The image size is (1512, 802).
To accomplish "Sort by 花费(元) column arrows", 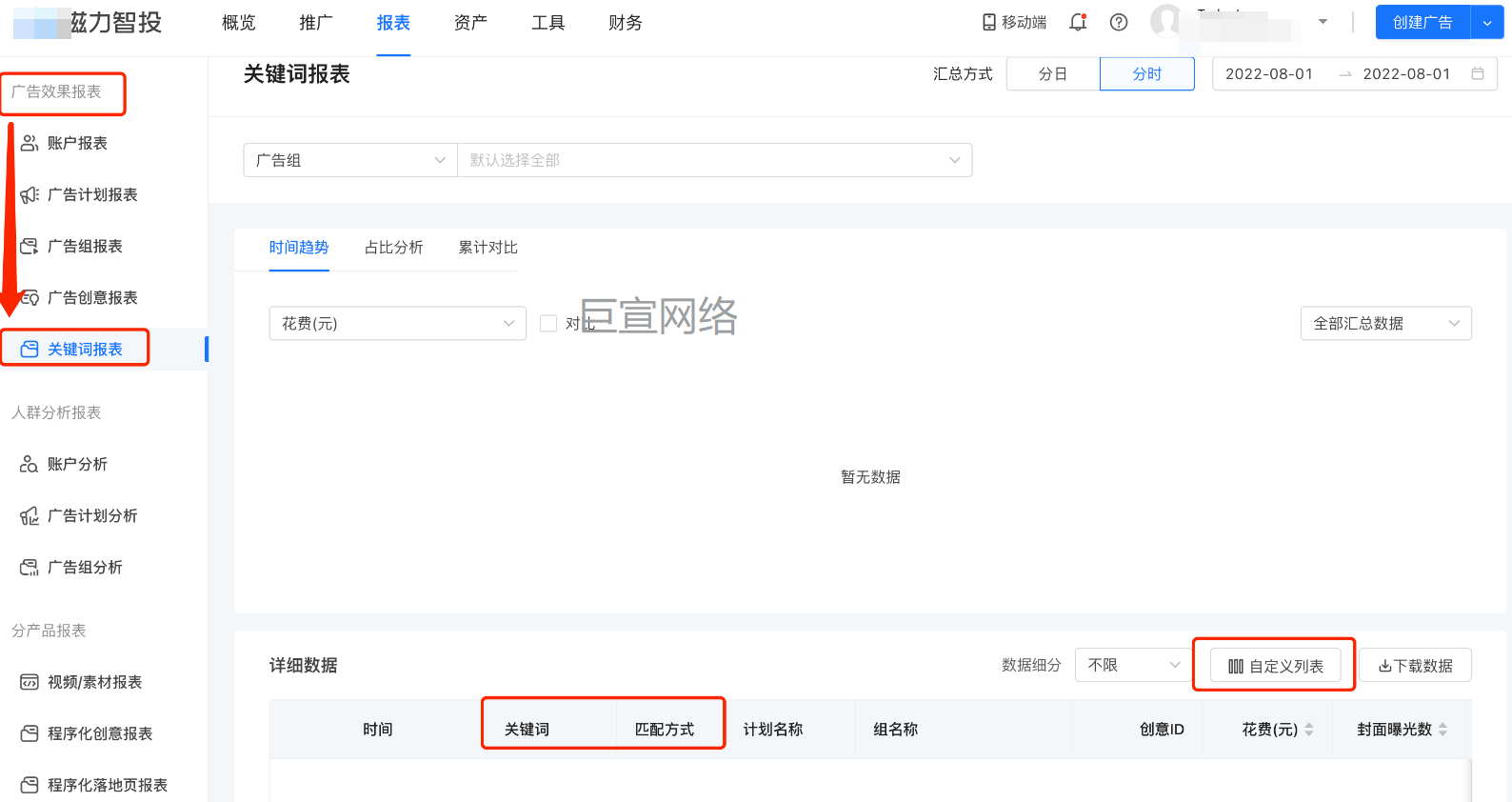I will [1309, 730].
